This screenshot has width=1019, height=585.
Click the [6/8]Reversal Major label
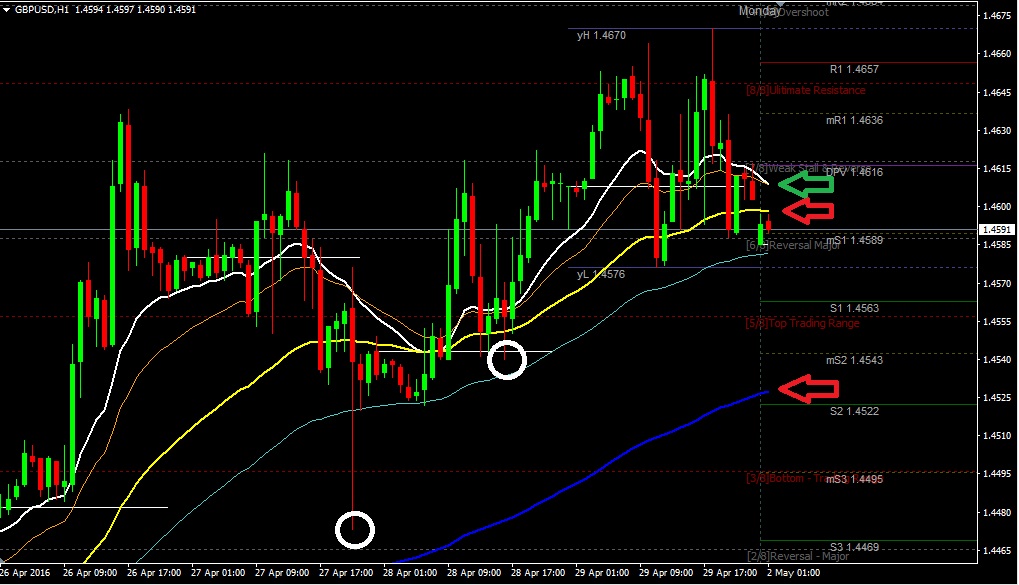tap(793, 245)
